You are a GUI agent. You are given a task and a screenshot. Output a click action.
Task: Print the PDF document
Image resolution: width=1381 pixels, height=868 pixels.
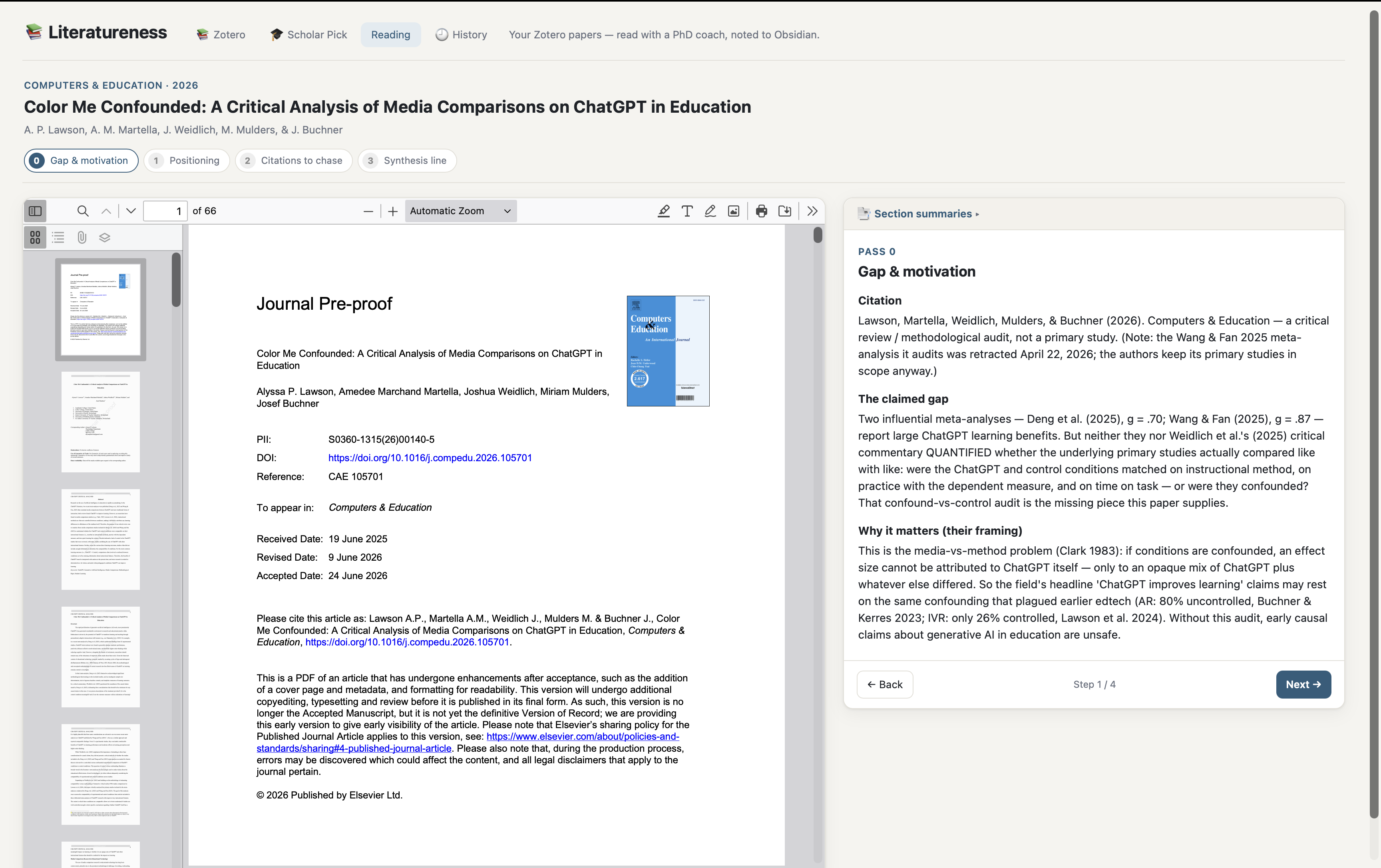point(761,211)
